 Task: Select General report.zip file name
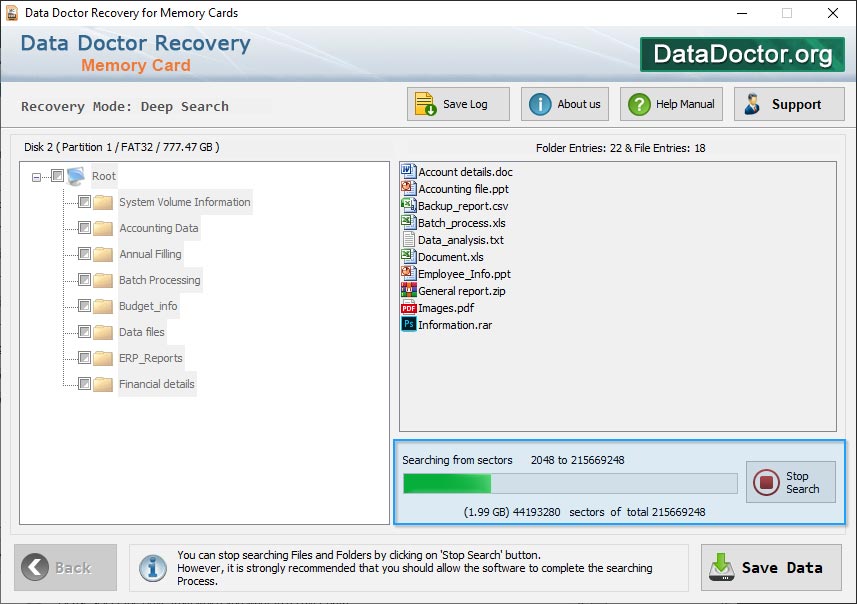[462, 291]
